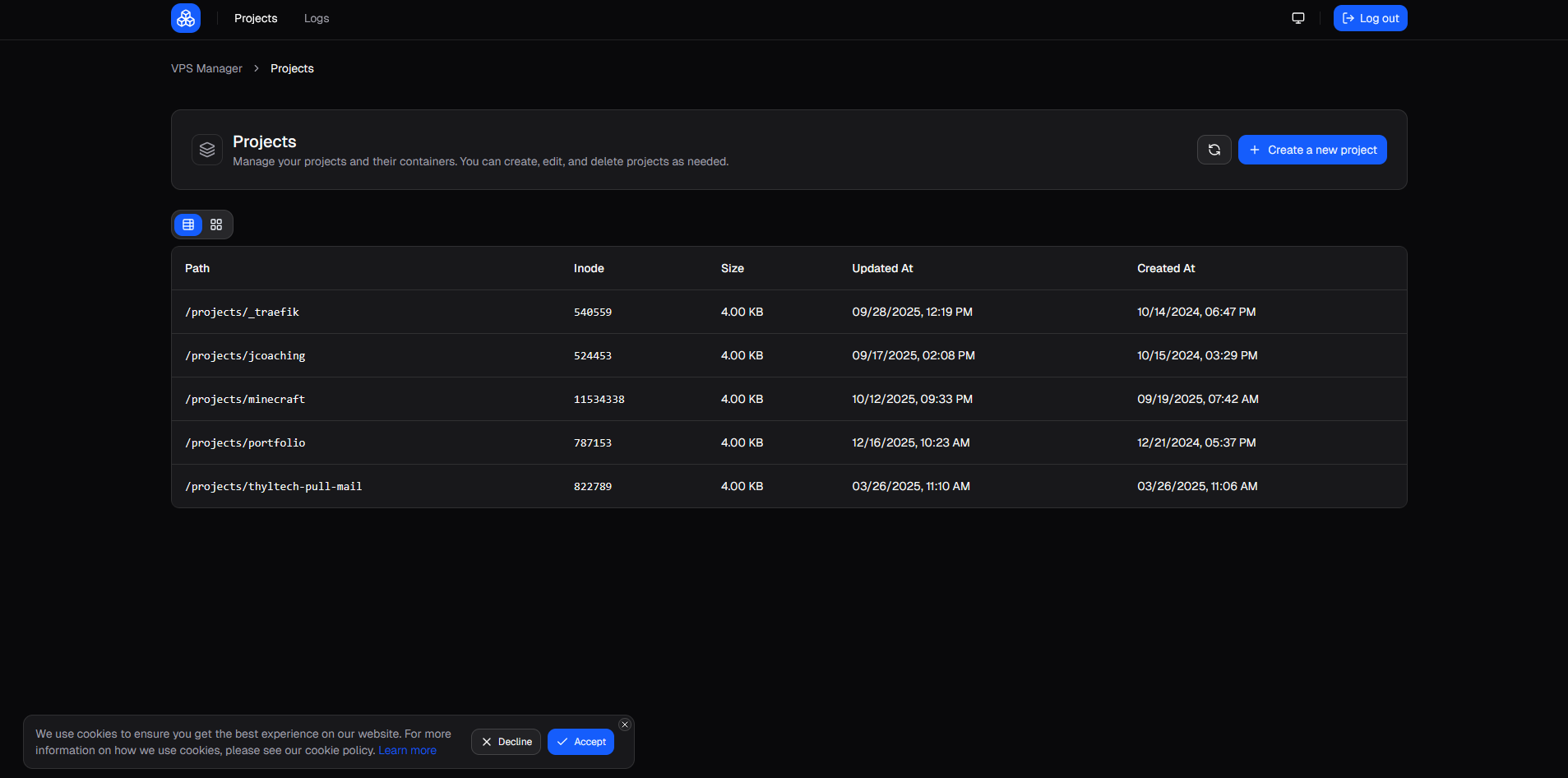
Task: Select the /projects/portfolio project row
Action: 245,443
